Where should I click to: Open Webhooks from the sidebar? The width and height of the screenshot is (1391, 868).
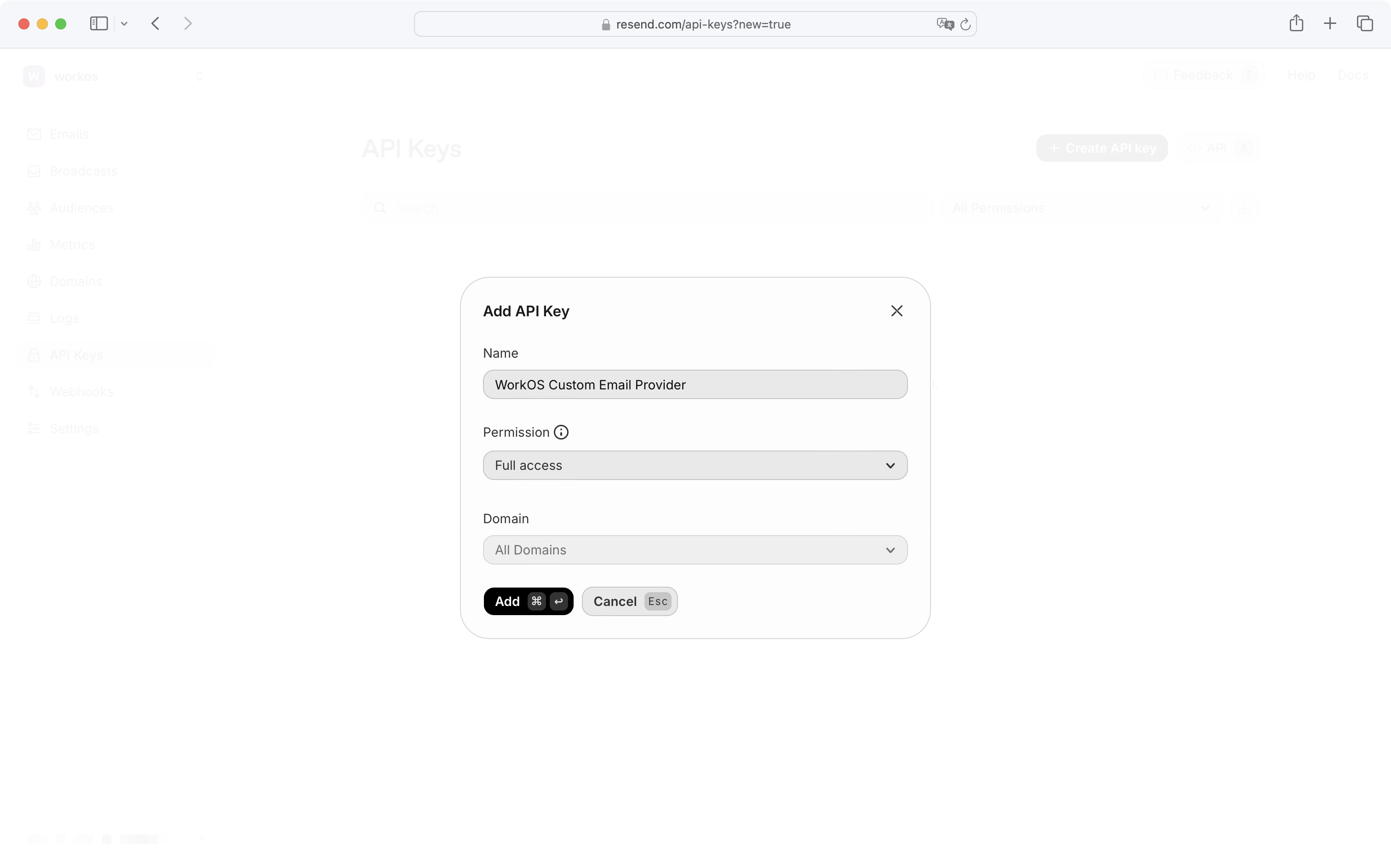point(34,391)
